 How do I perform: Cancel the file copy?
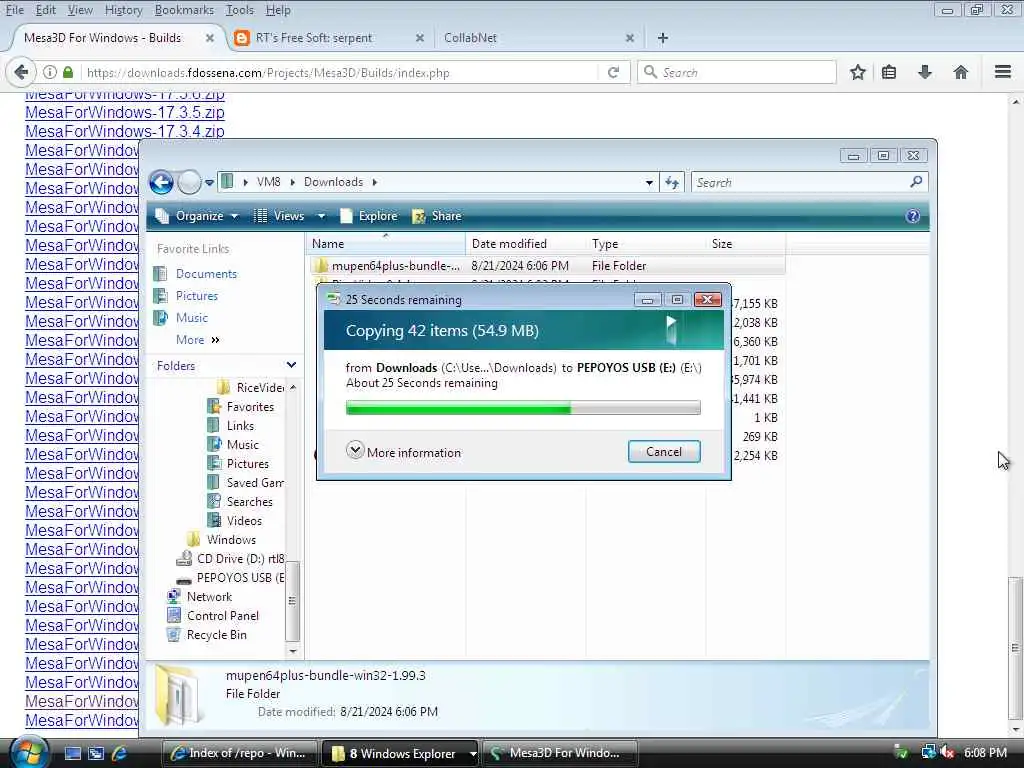click(664, 452)
